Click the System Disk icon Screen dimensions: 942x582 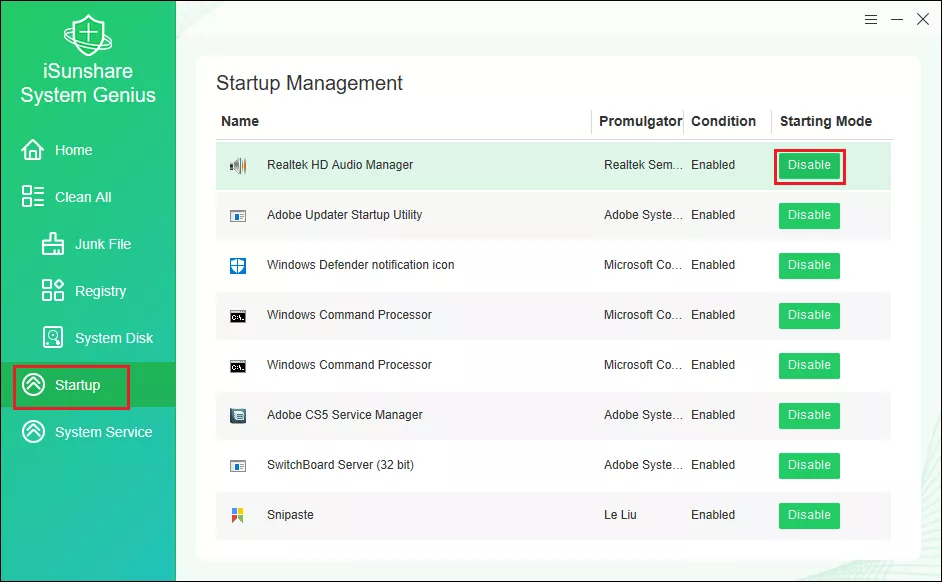(x=53, y=337)
